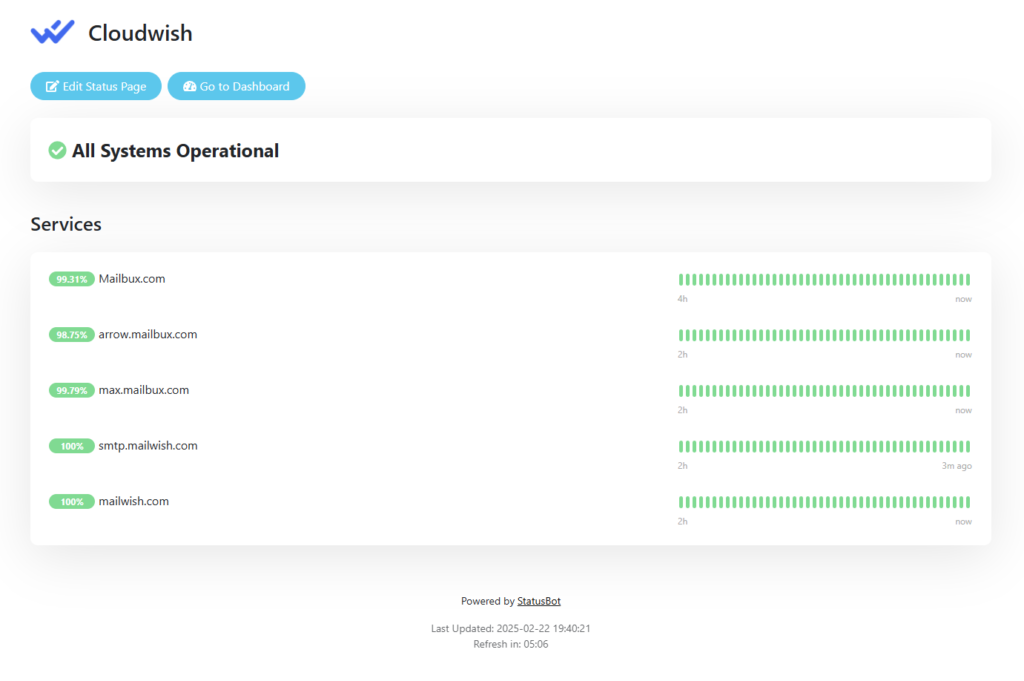Click the All Systems Operational status banner
Image resolution: width=1024 pixels, height=681 pixels.
[x=512, y=150]
